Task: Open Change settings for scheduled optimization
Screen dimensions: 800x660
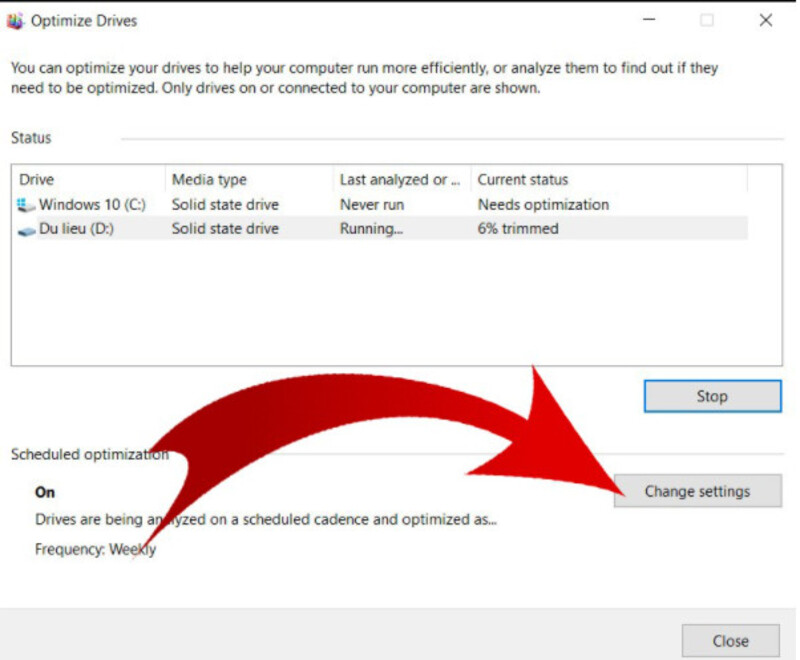Action: pyautogui.click(x=697, y=491)
